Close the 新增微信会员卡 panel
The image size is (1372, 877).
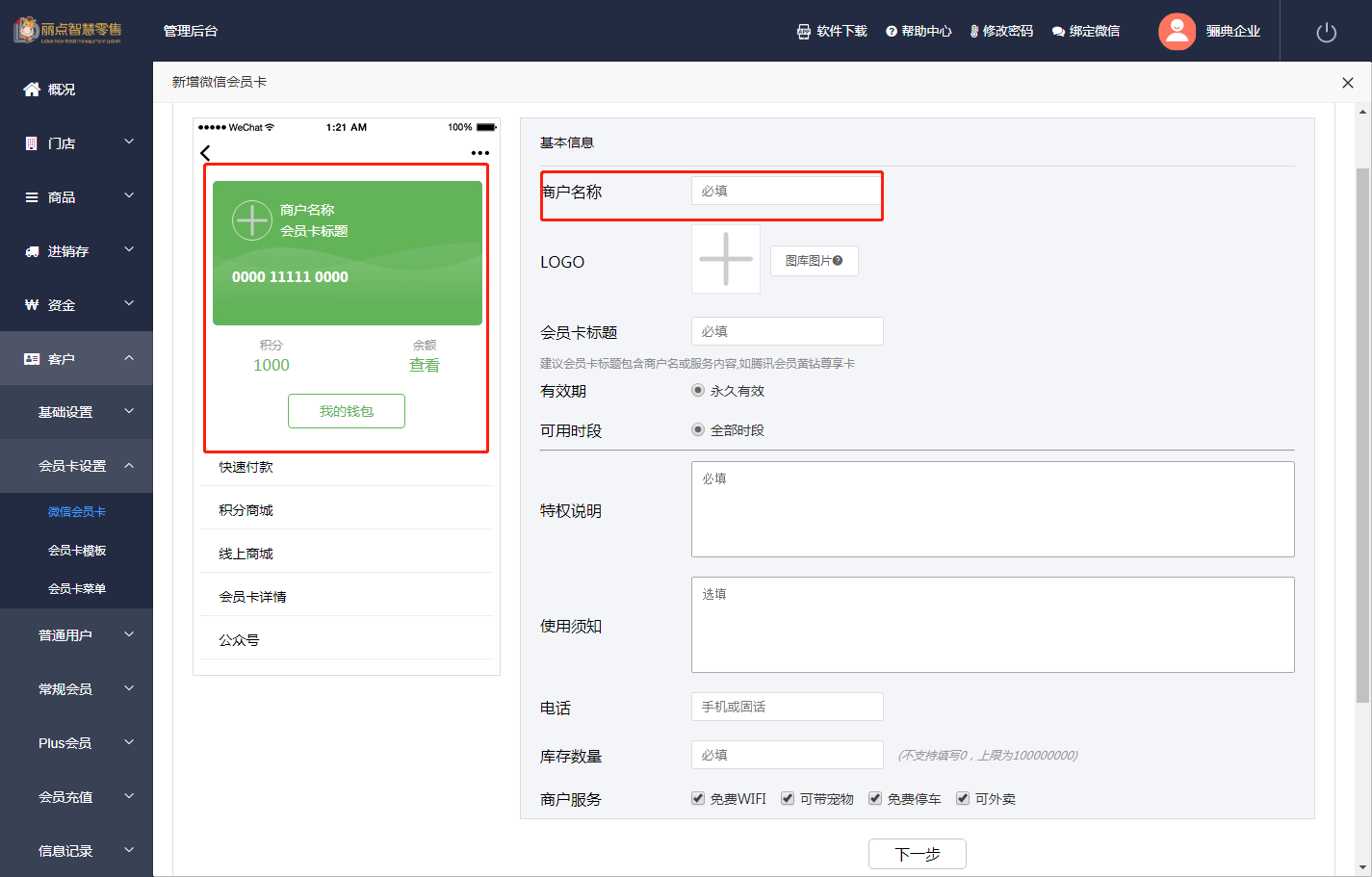[1348, 83]
